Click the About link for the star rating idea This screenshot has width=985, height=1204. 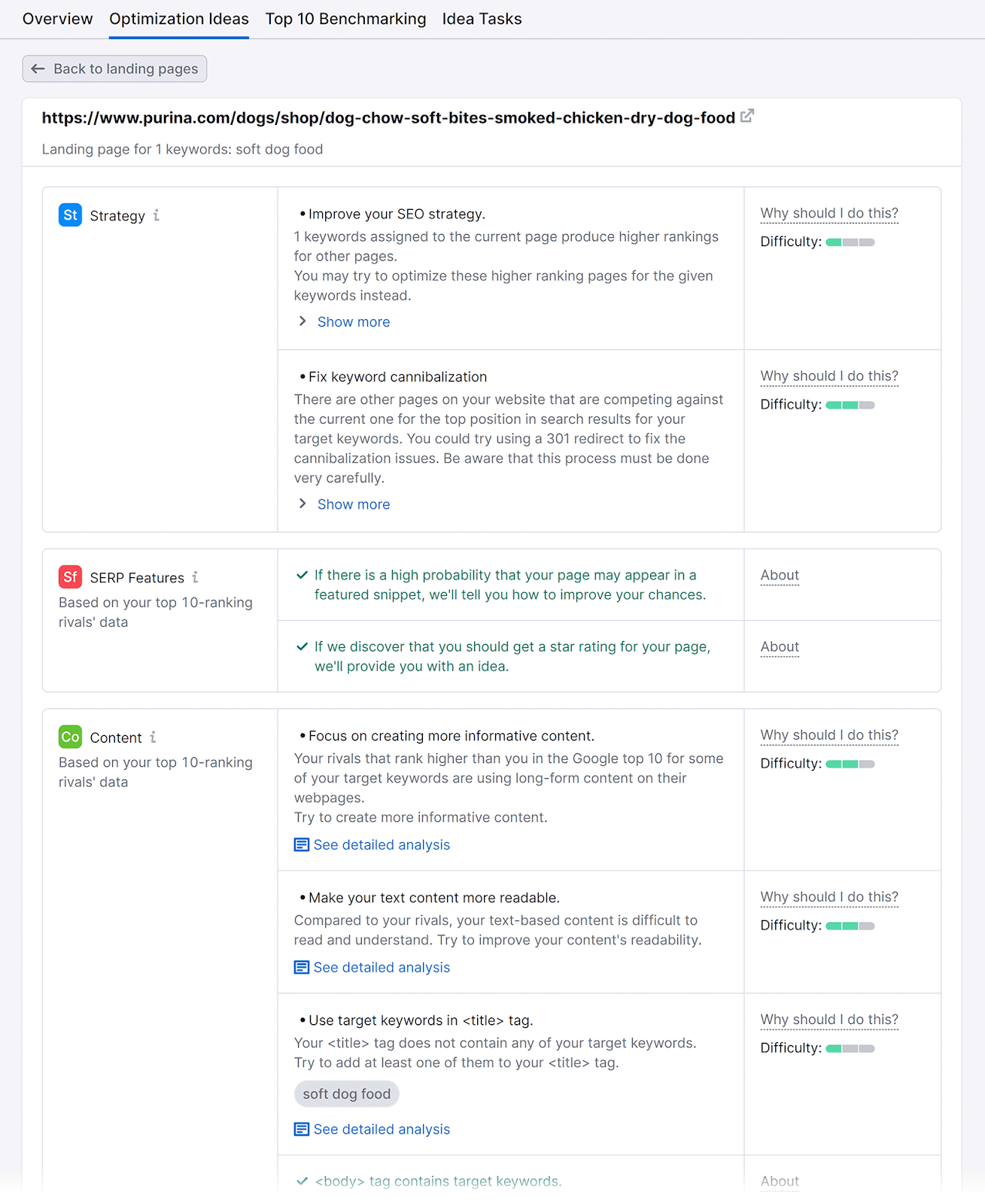(x=779, y=646)
